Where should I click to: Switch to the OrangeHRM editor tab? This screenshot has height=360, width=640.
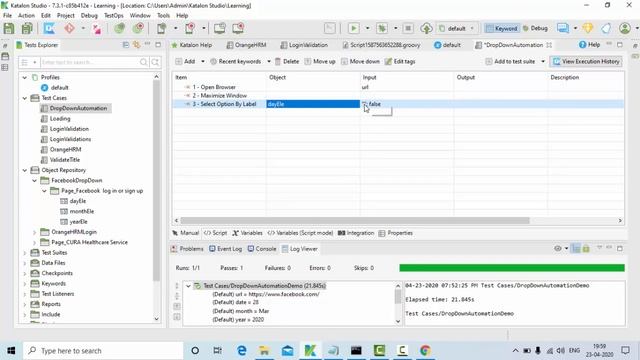[x=246, y=45]
